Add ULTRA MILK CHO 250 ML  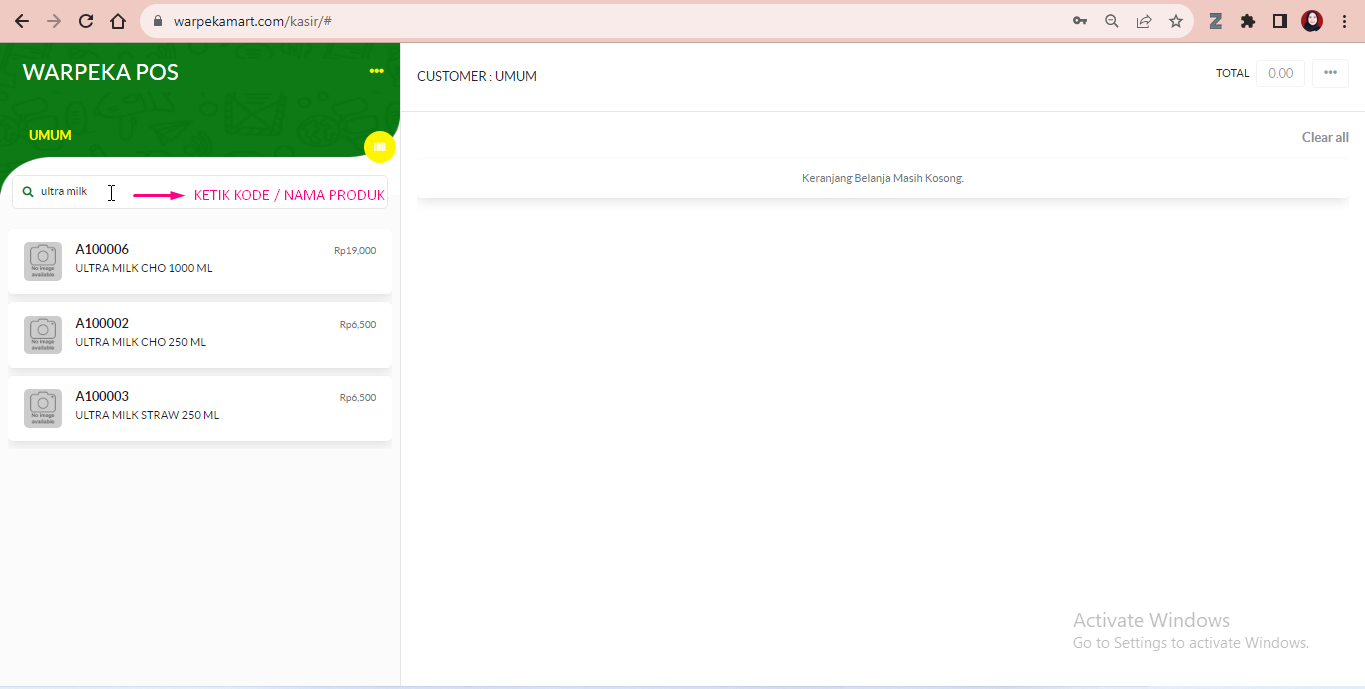pos(200,335)
